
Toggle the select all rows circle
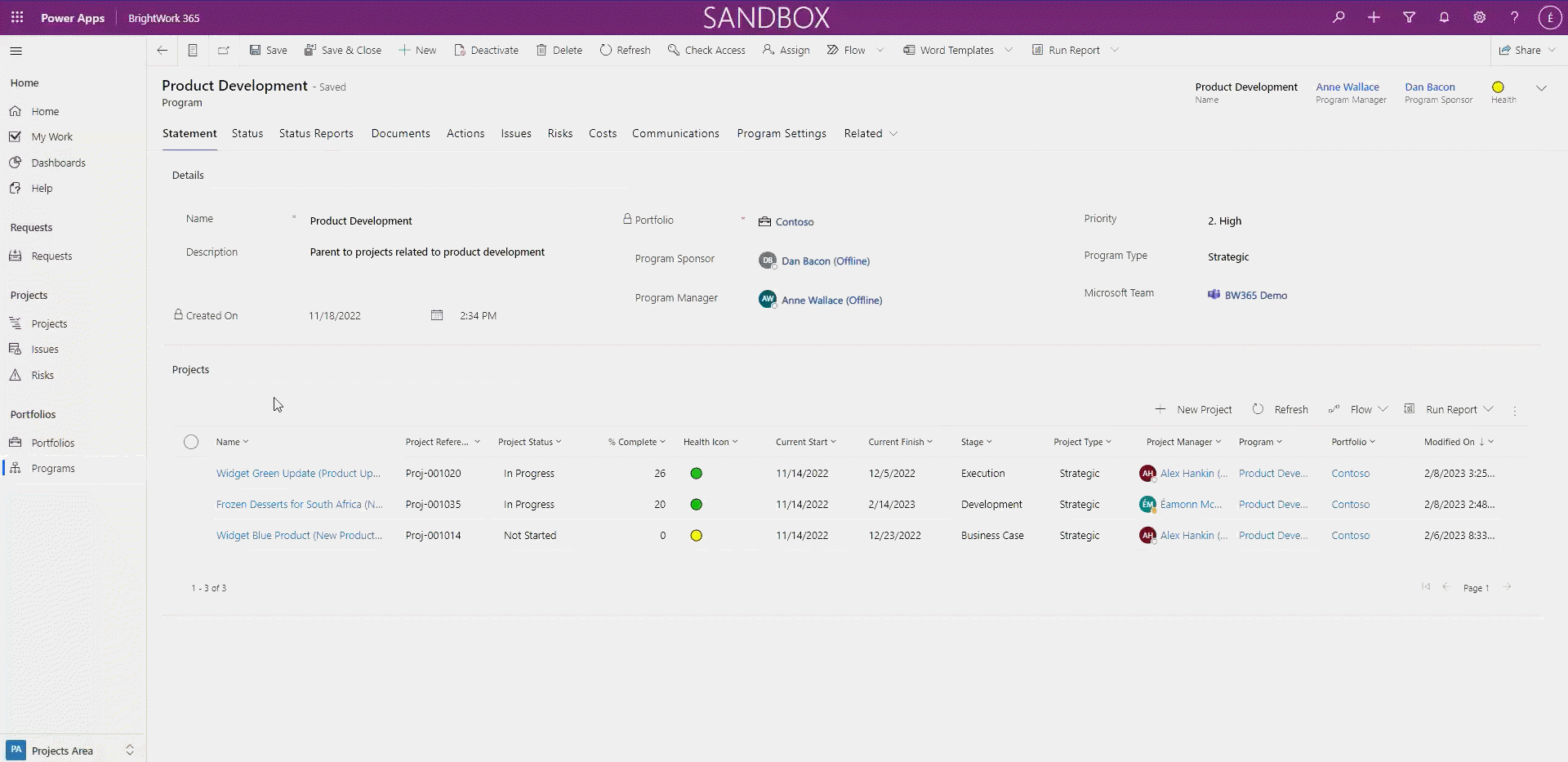pyautogui.click(x=191, y=442)
